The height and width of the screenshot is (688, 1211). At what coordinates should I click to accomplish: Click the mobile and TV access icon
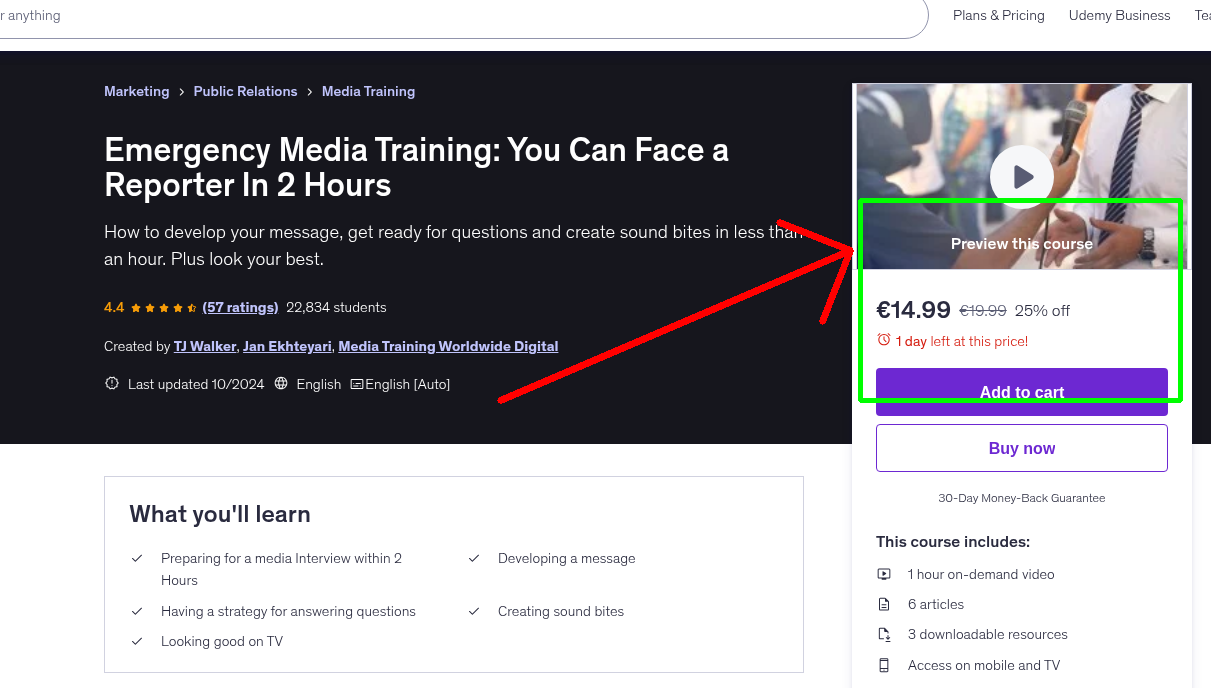(x=883, y=665)
